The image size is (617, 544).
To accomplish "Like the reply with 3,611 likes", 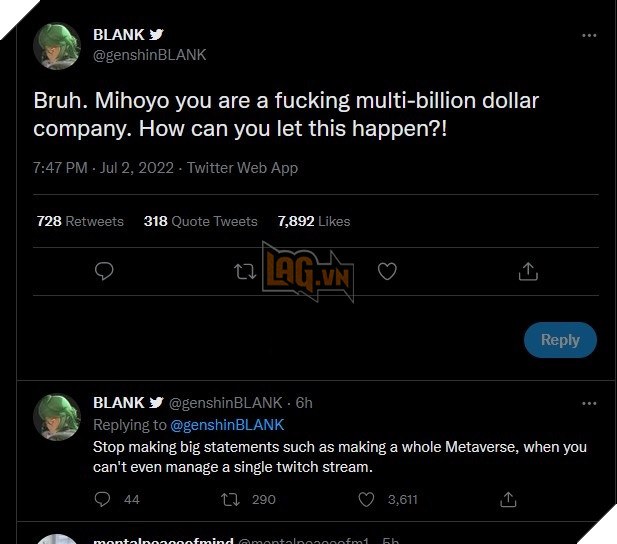I will tap(367, 499).
